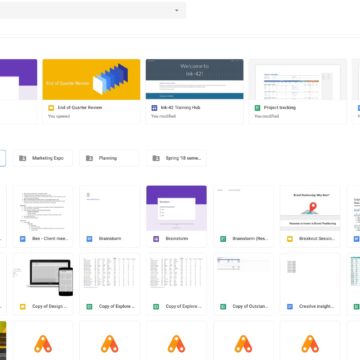
Task: Select the 'Ink-42 Training Hub' file name
Action: 180,108
